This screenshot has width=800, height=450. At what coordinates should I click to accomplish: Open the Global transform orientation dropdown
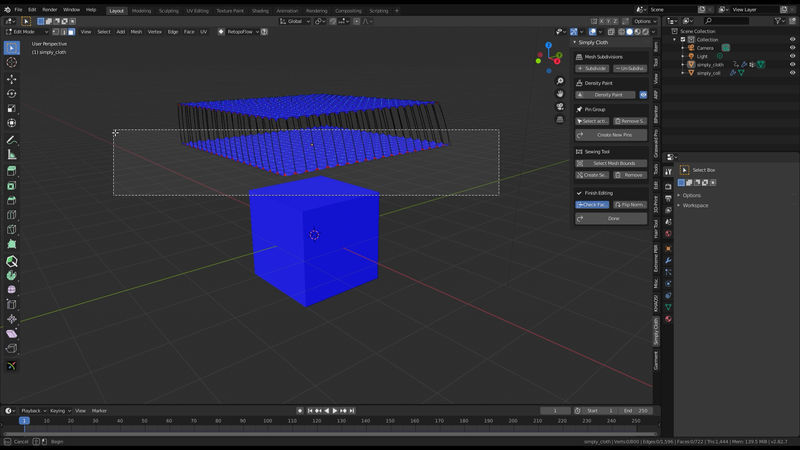(295, 21)
